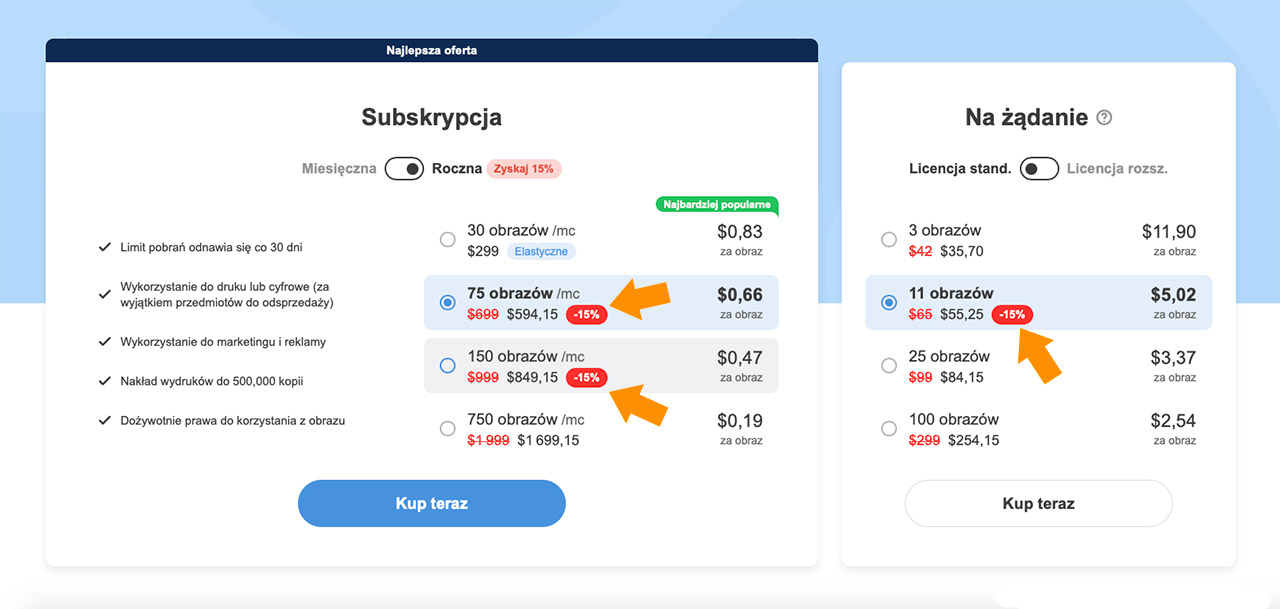
Task: Click the Roczna billing label
Action: pyautogui.click(x=457, y=169)
